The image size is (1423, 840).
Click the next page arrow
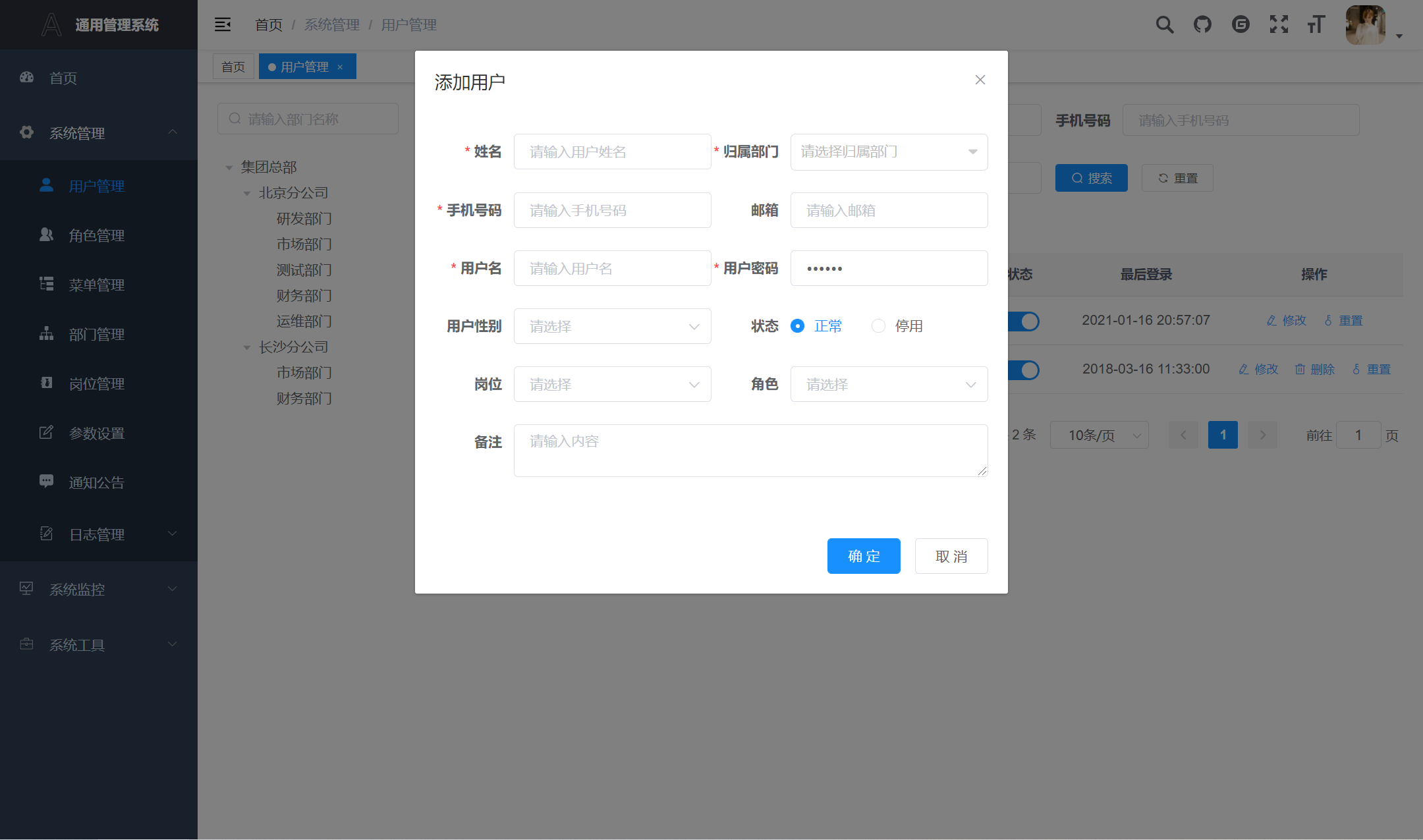(x=1262, y=435)
